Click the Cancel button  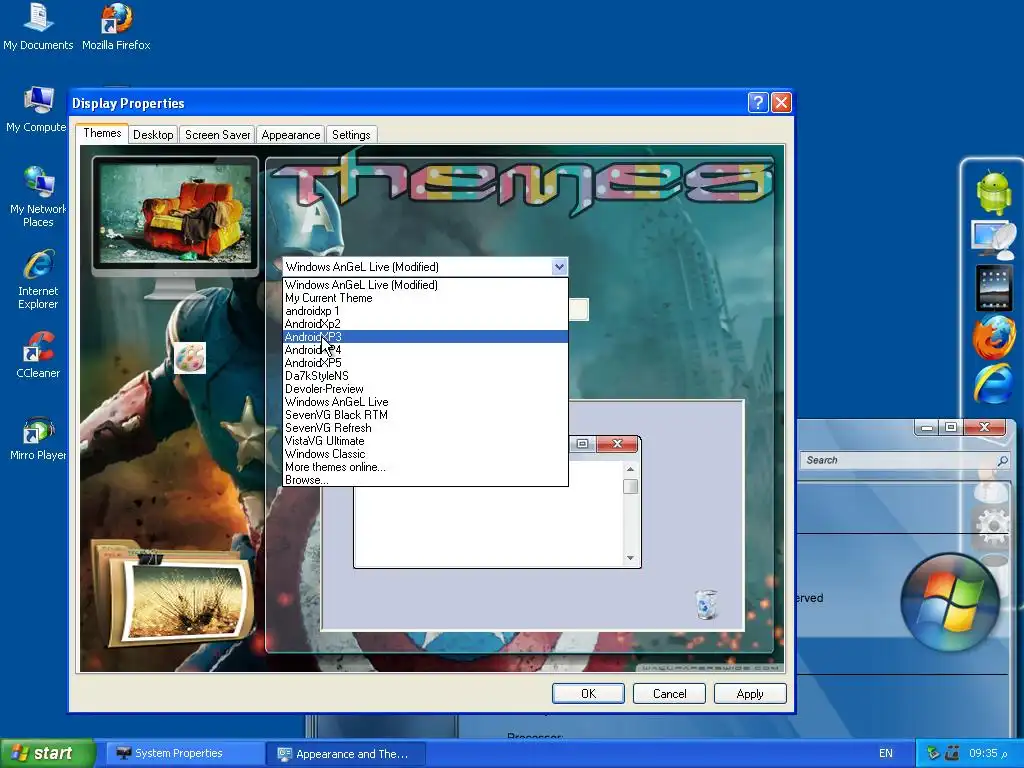click(669, 694)
